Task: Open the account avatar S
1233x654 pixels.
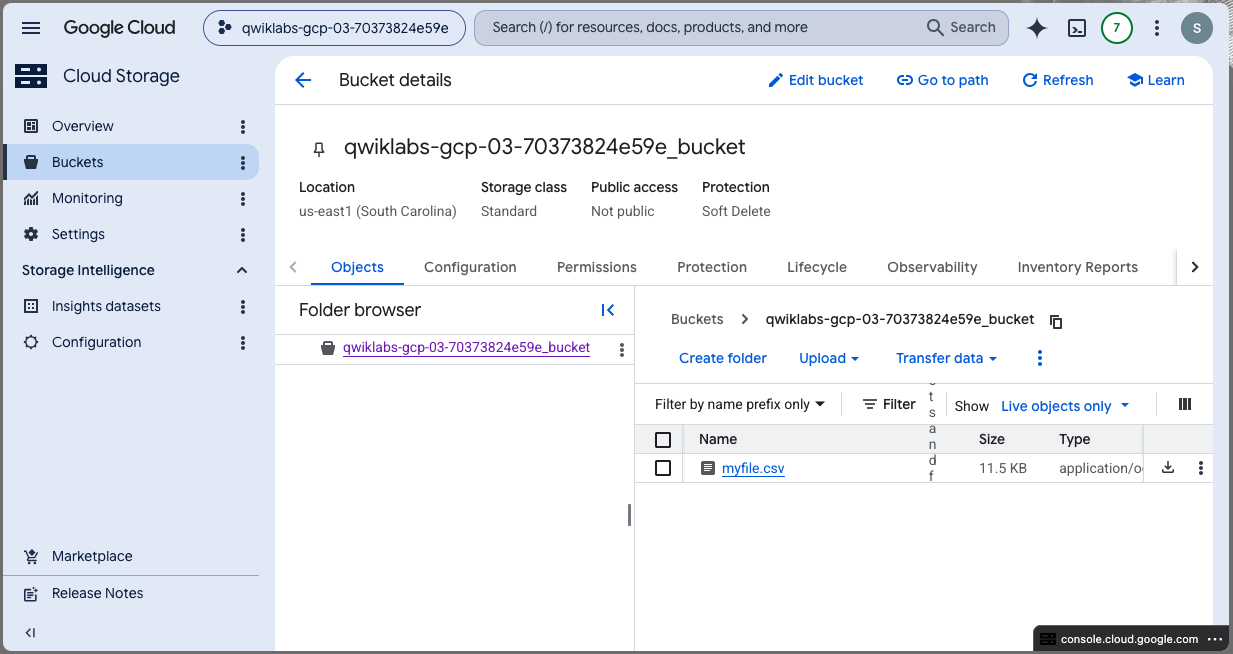Action: click(1197, 28)
